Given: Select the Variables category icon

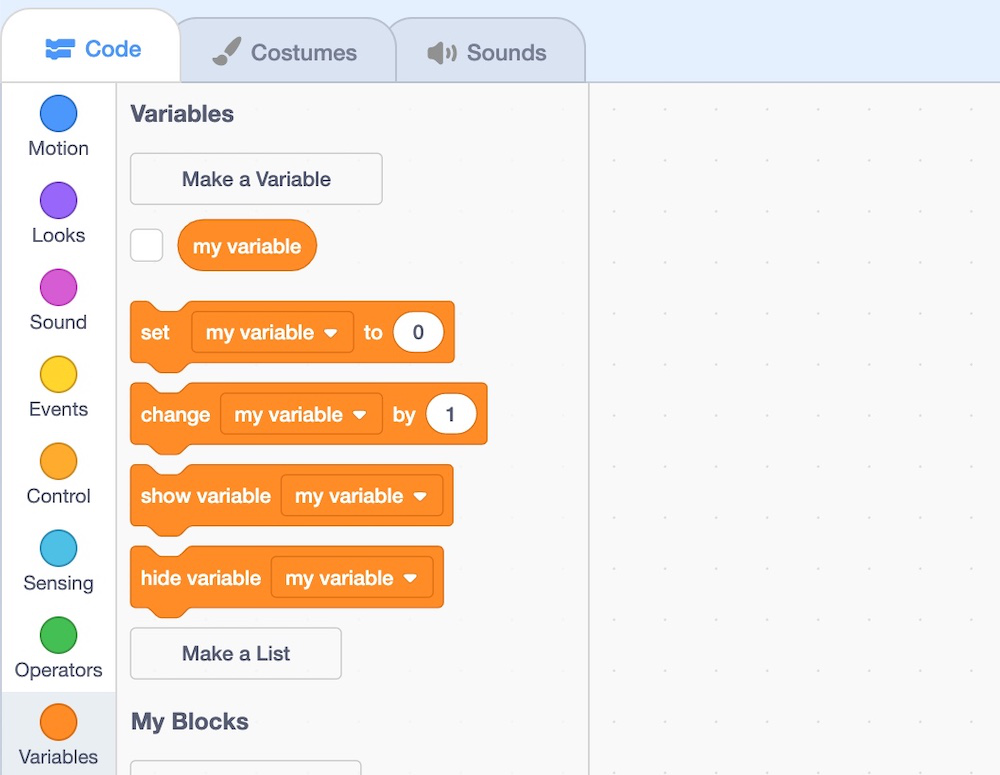Looking at the screenshot, I should pyautogui.click(x=58, y=723).
